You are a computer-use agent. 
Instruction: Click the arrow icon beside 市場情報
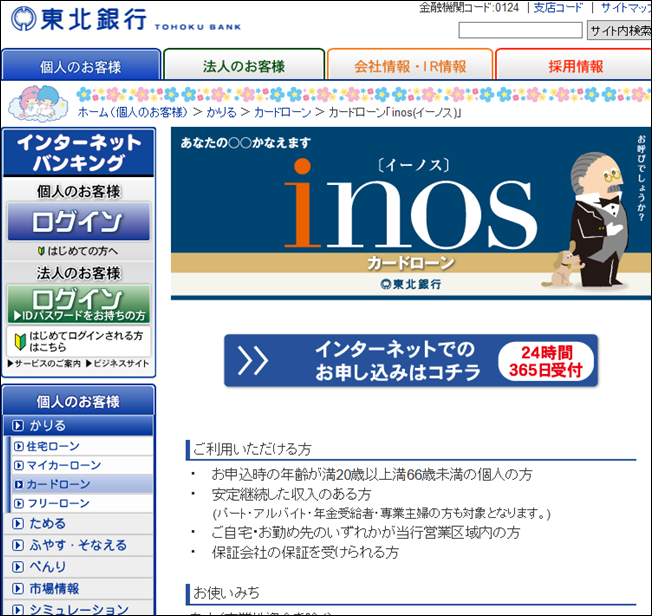point(17,589)
